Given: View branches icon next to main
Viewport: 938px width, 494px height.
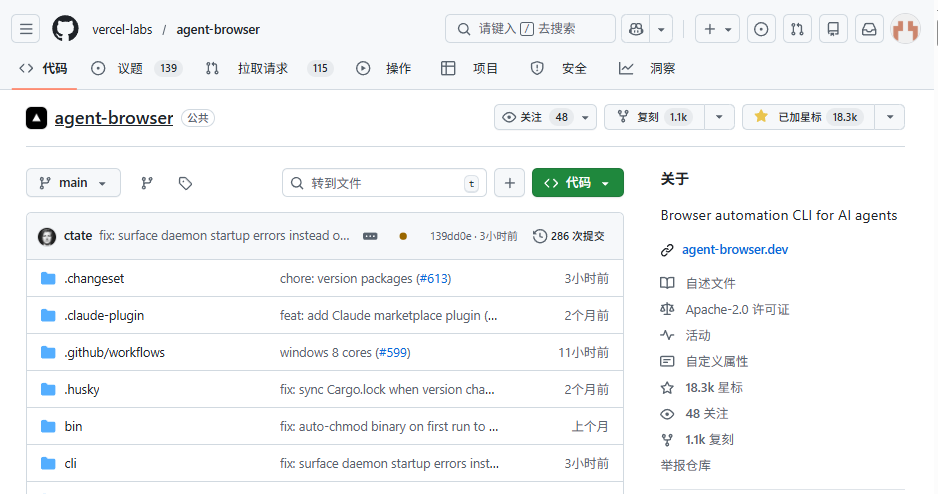Looking at the screenshot, I should point(147,183).
